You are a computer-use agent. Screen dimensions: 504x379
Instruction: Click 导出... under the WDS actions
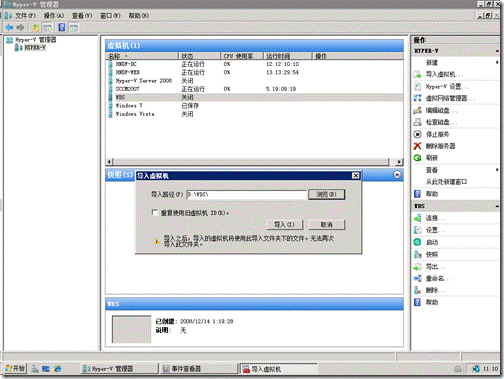(435, 266)
